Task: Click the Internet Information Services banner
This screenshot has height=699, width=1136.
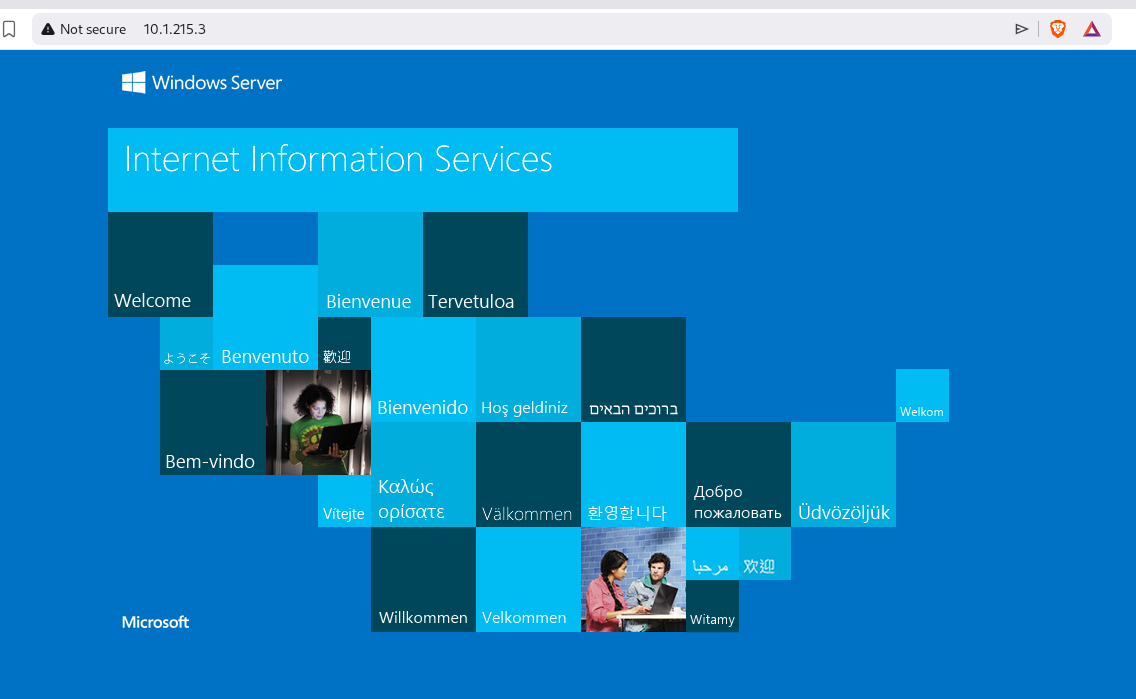Action: click(423, 170)
